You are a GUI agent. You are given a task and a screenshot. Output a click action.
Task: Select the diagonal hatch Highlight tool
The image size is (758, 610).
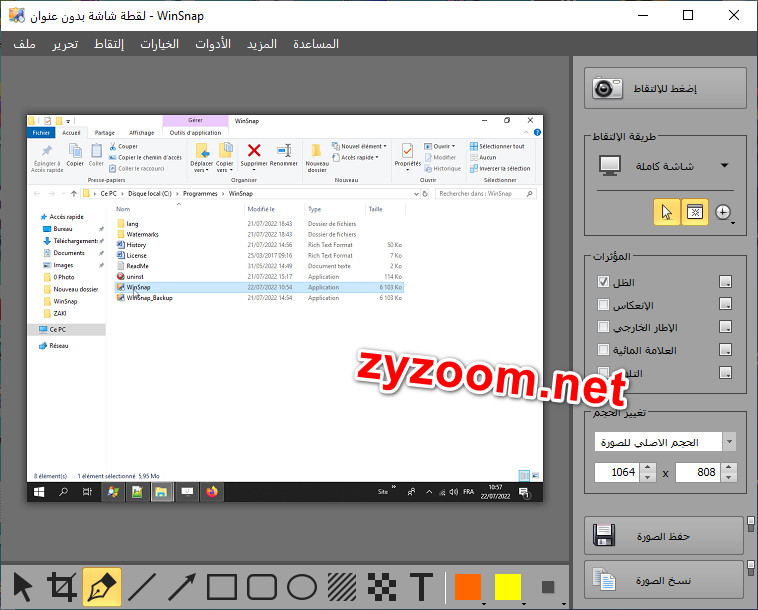[342, 587]
